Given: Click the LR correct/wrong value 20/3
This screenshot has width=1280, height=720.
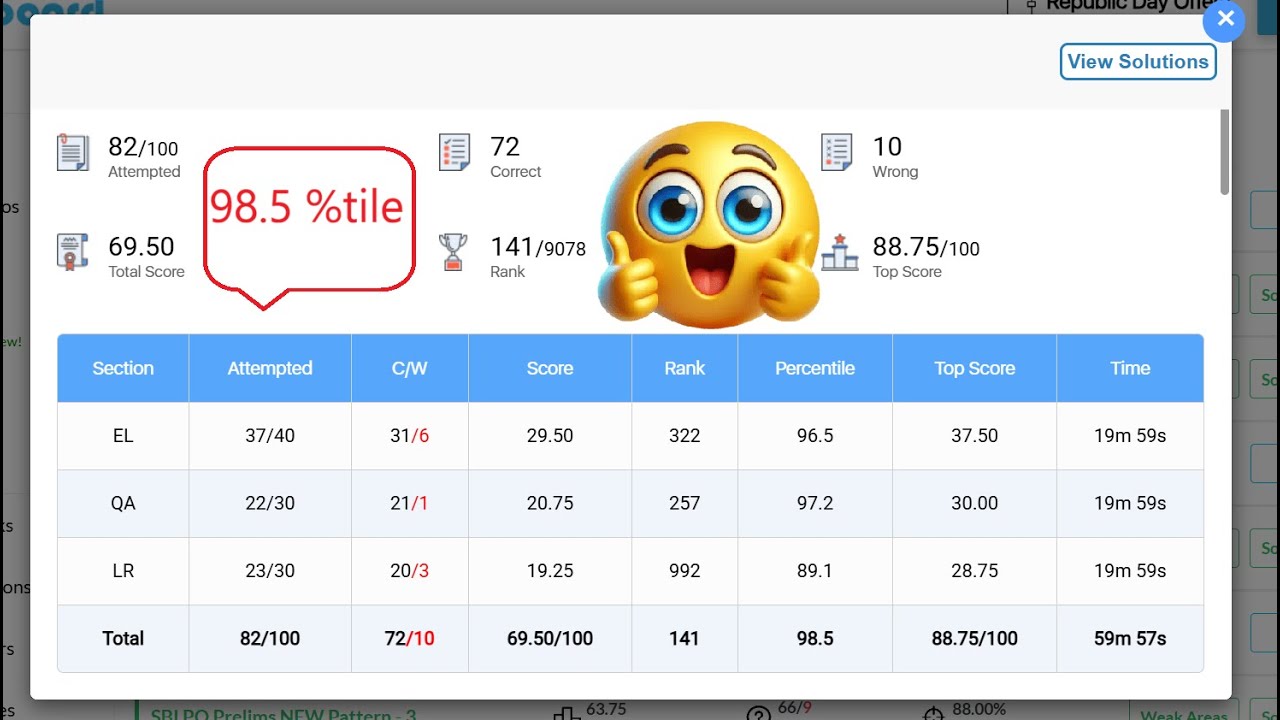Looking at the screenshot, I should [x=410, y=571].
